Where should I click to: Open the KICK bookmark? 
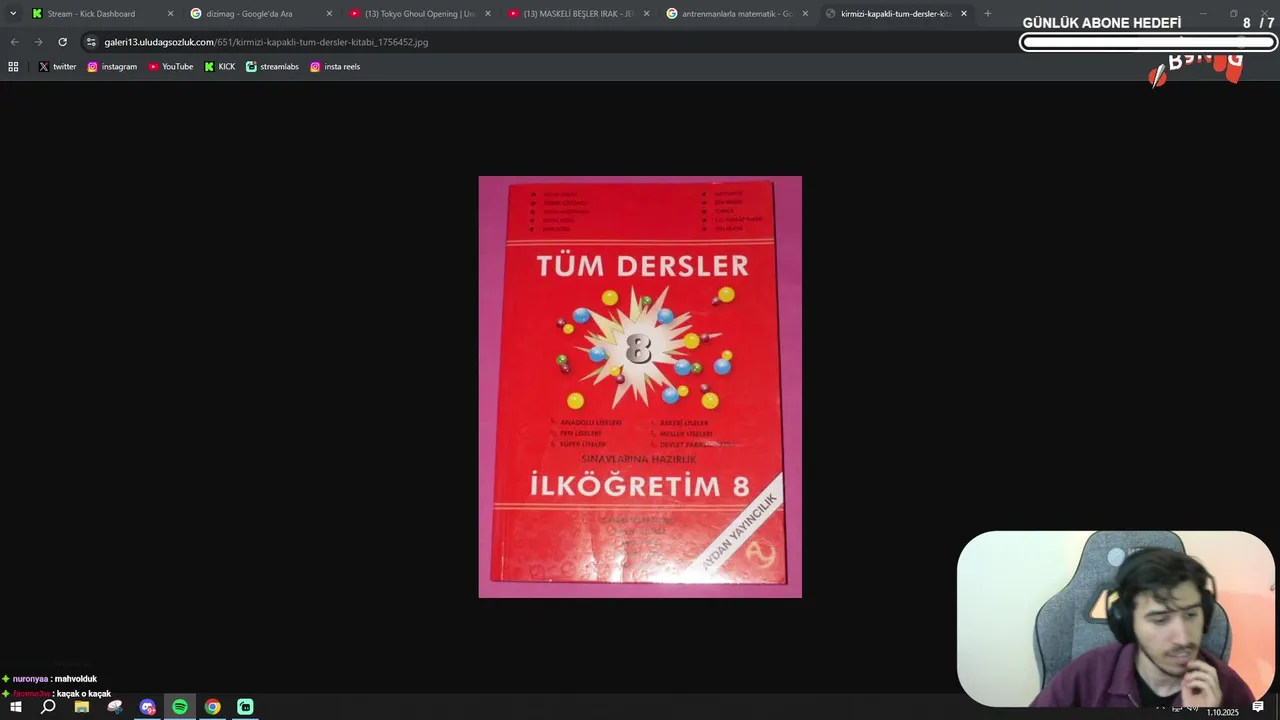coord(220,67)
